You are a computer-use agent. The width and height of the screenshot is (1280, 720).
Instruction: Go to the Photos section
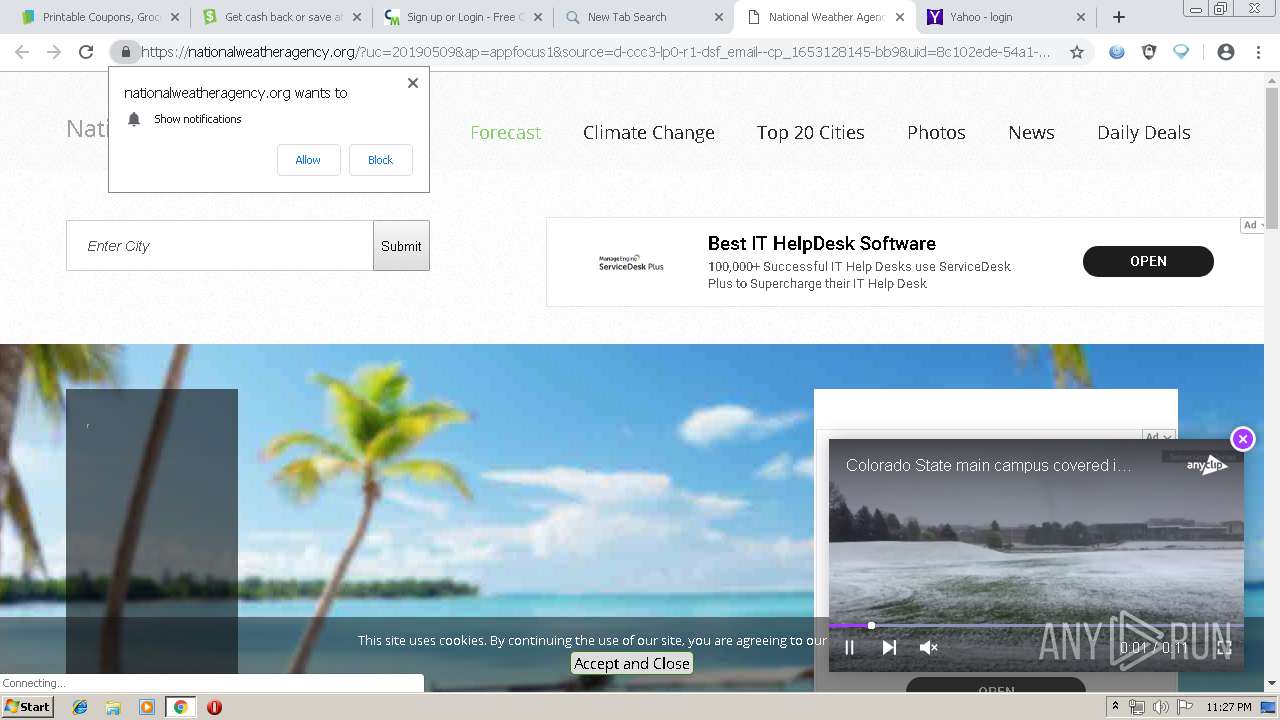[x=936, y=132]
